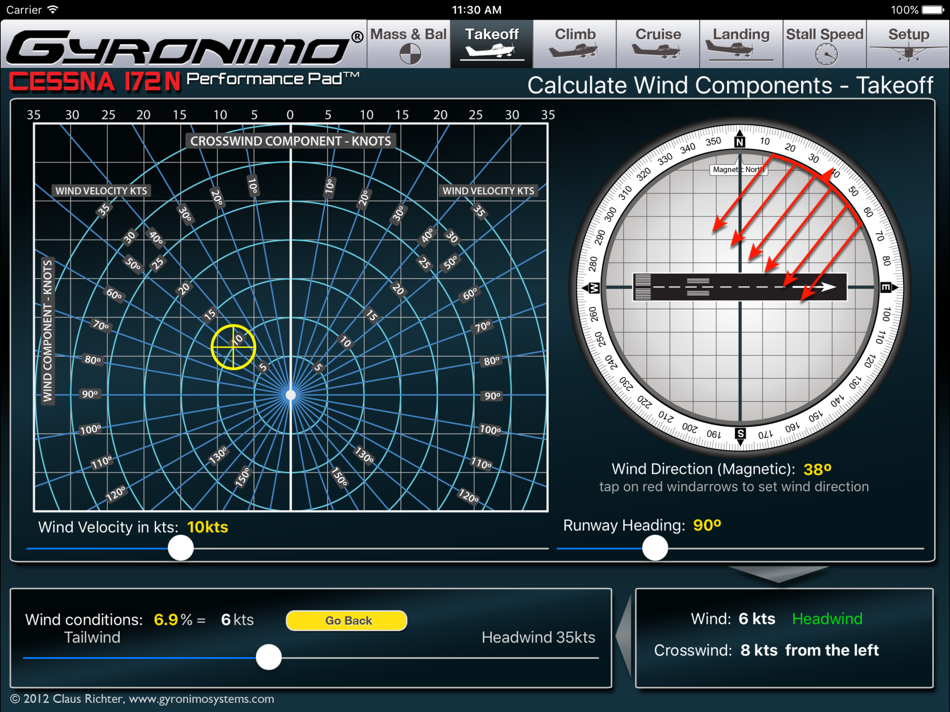Switch to the Climb tab
The width and height of the screenshot is (950, 712).
point(575,44)
